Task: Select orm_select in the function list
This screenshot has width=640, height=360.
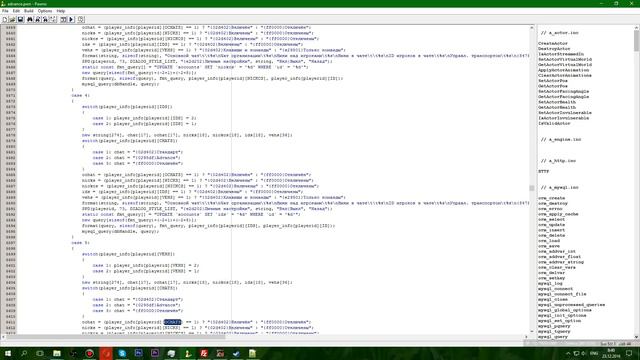Action: pos(551,219)
